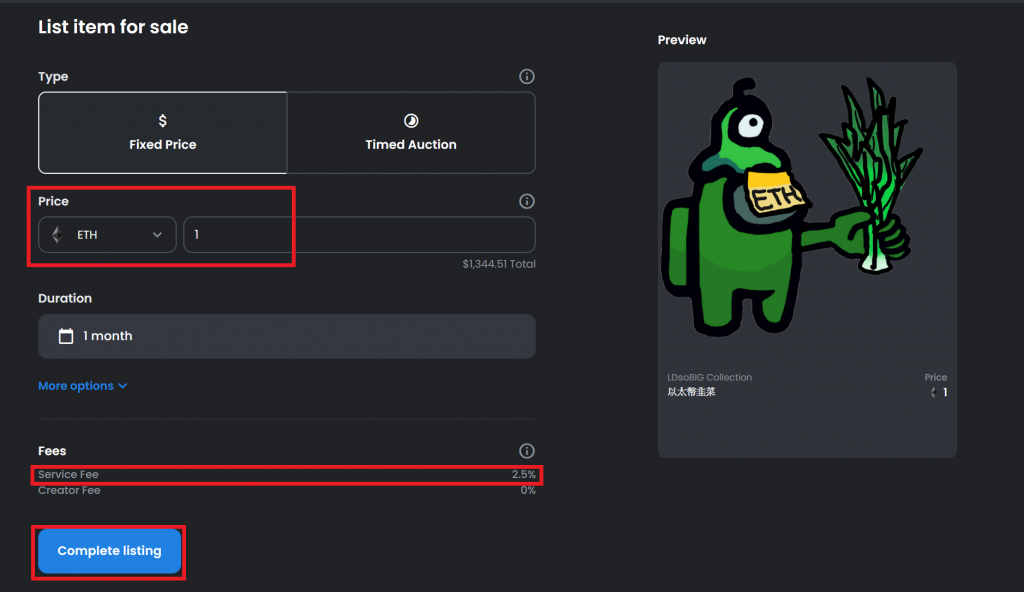Viewport: 1024px width, 592px height.
Task: Click the ETH price icon in preview card
Action: (934, 392)
